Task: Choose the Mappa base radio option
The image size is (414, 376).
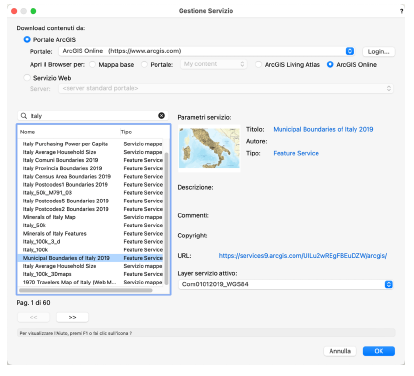Action: (92, 64)
